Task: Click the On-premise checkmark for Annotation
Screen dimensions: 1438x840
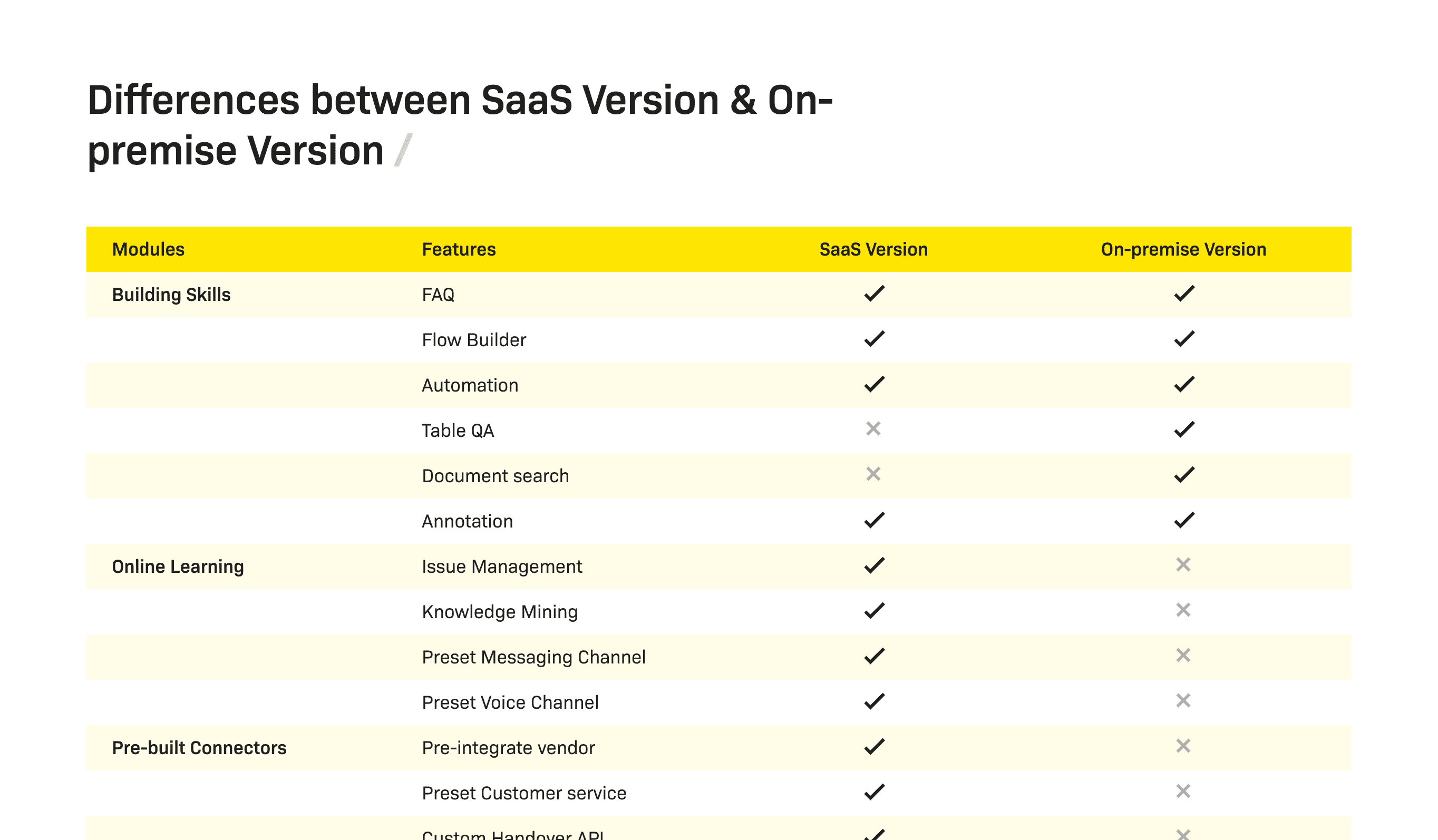Action: coord(1184,521)
